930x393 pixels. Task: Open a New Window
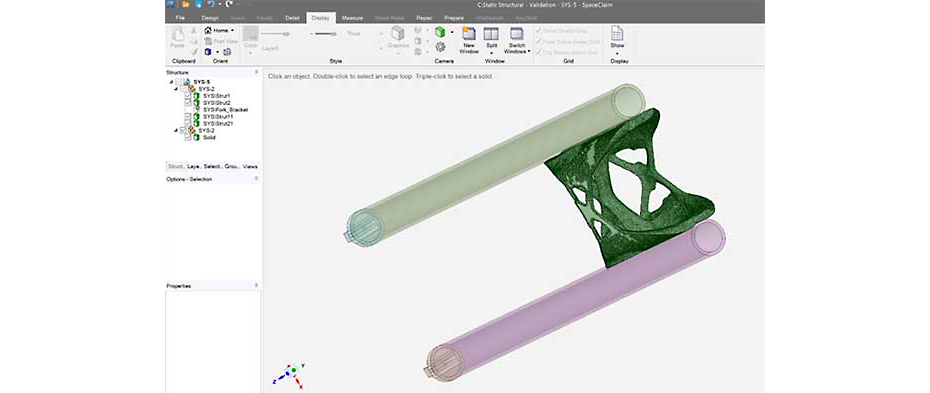pos(469,40)
